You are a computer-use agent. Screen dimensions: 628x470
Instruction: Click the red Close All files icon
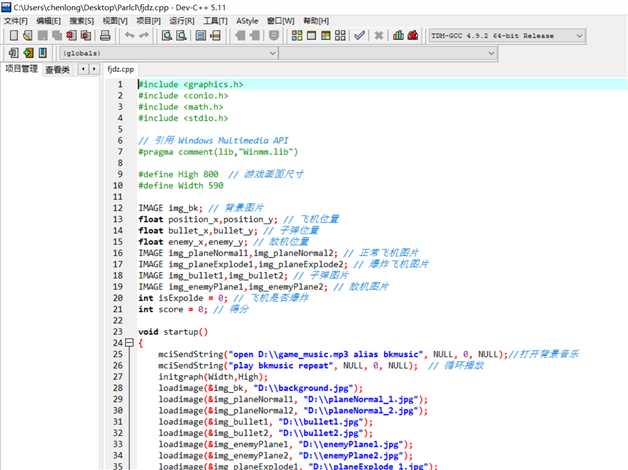[86, 36]
